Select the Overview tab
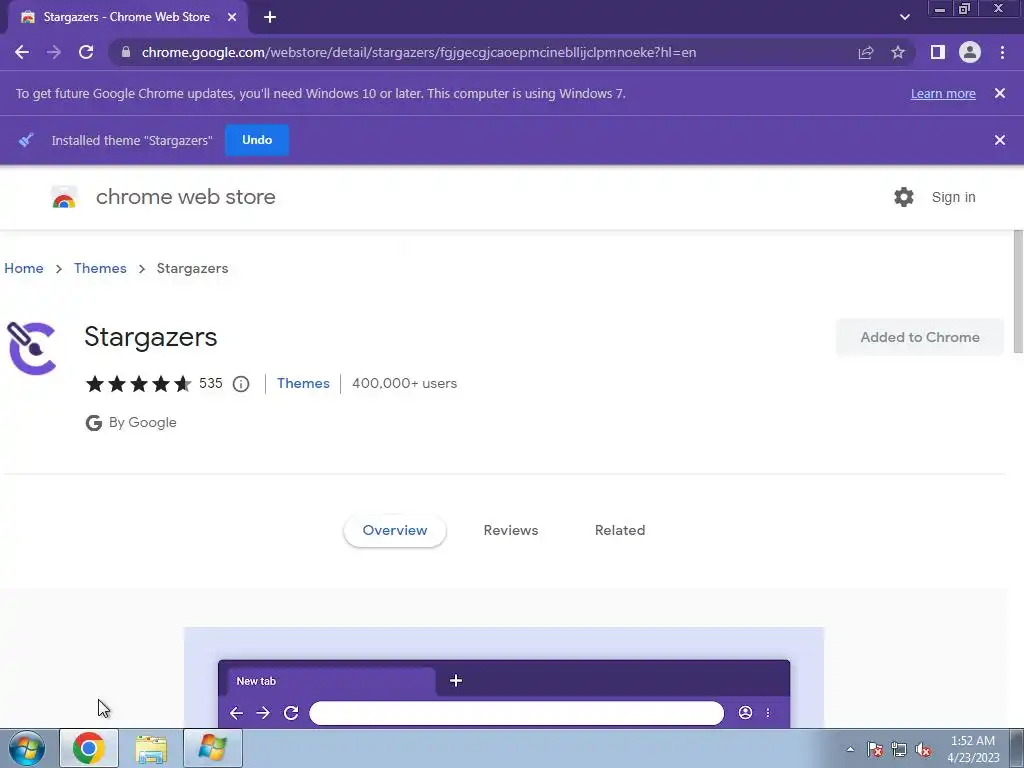 click(x=395, y=530)
